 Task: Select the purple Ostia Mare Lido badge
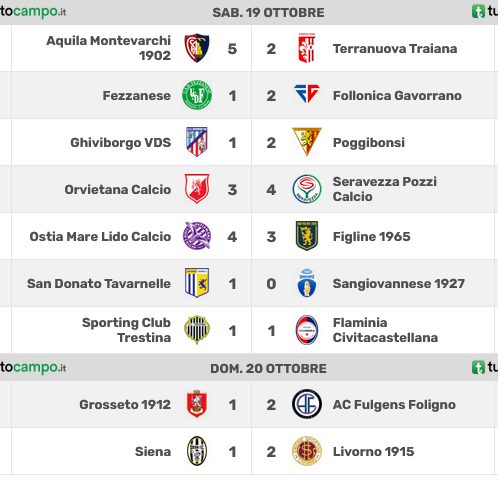197,236
